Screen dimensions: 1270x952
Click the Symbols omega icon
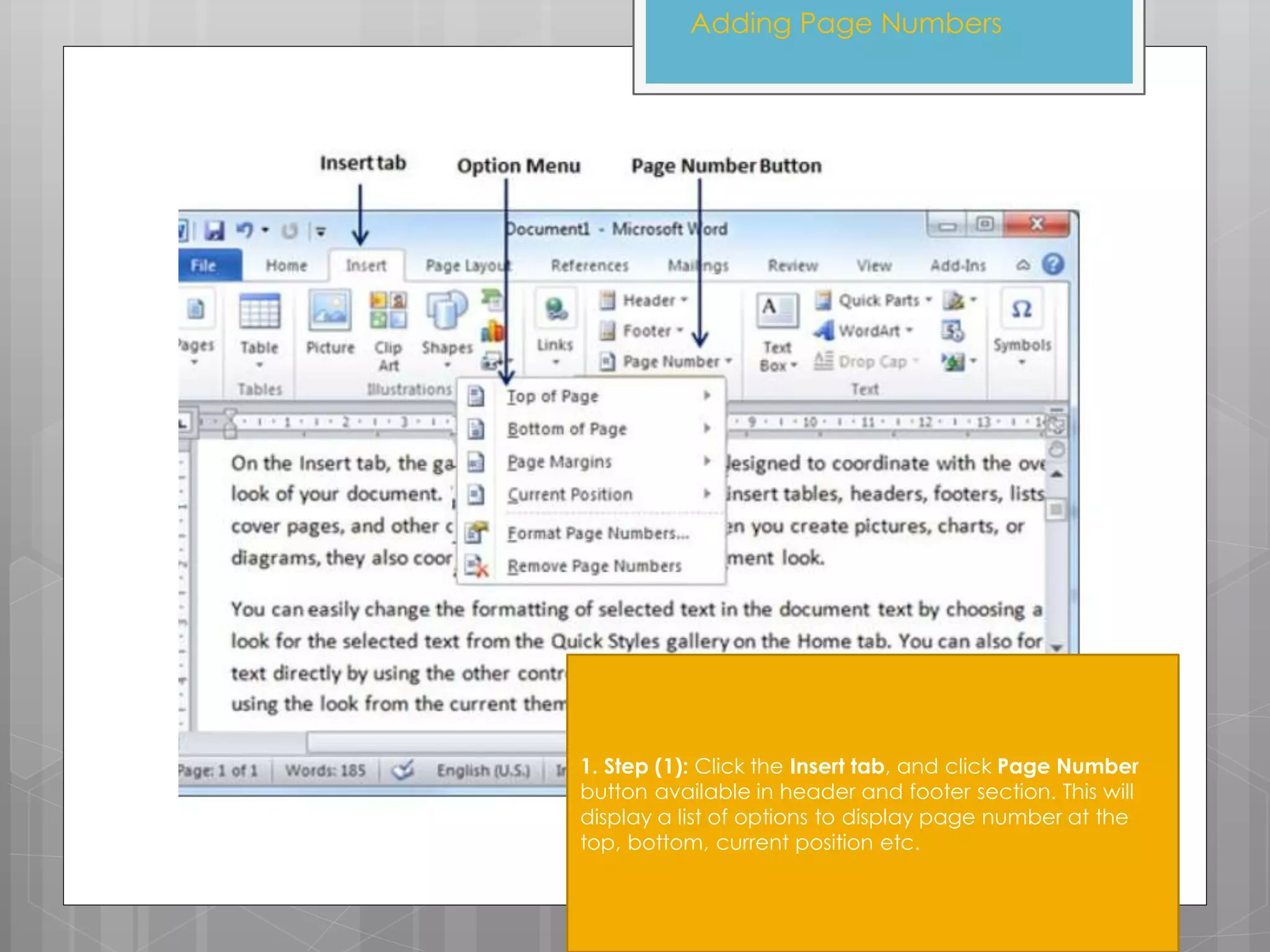[1021, 309]
